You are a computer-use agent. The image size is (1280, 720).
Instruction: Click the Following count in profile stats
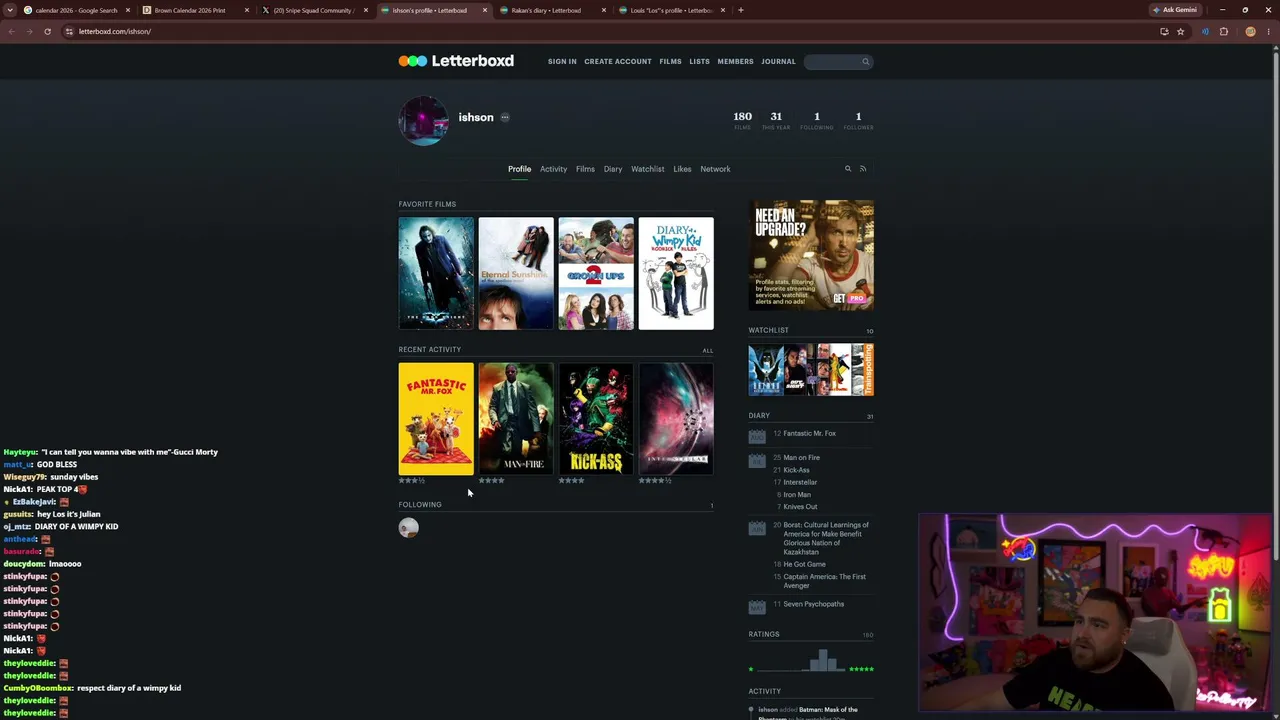(x=817, y=120)
